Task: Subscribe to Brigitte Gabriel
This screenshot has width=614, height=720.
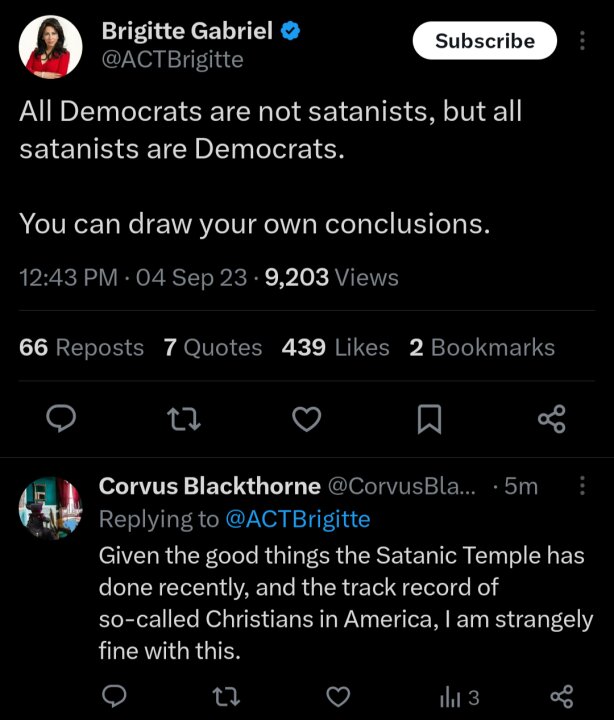Action: click(x=484, y=40)
